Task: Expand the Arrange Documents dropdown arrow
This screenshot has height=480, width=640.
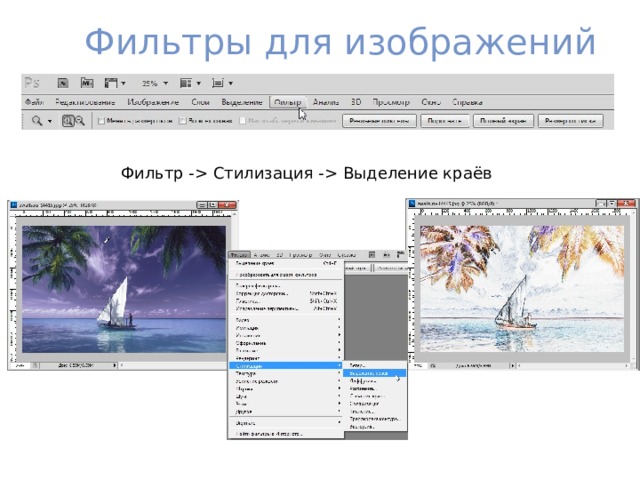Action: pyautogui.click(x=198, y=83)
